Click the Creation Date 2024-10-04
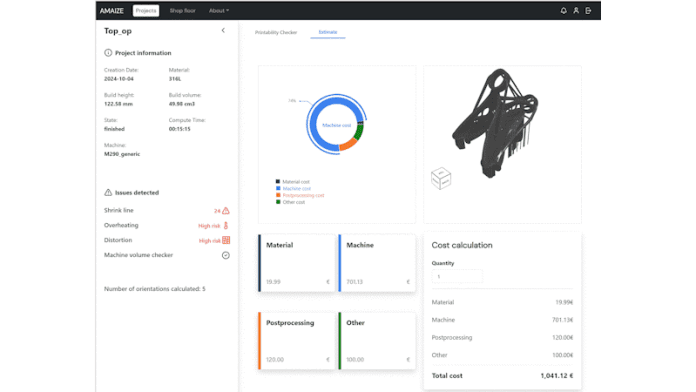Viewport: 696px width, 392px height. (119, 79)
